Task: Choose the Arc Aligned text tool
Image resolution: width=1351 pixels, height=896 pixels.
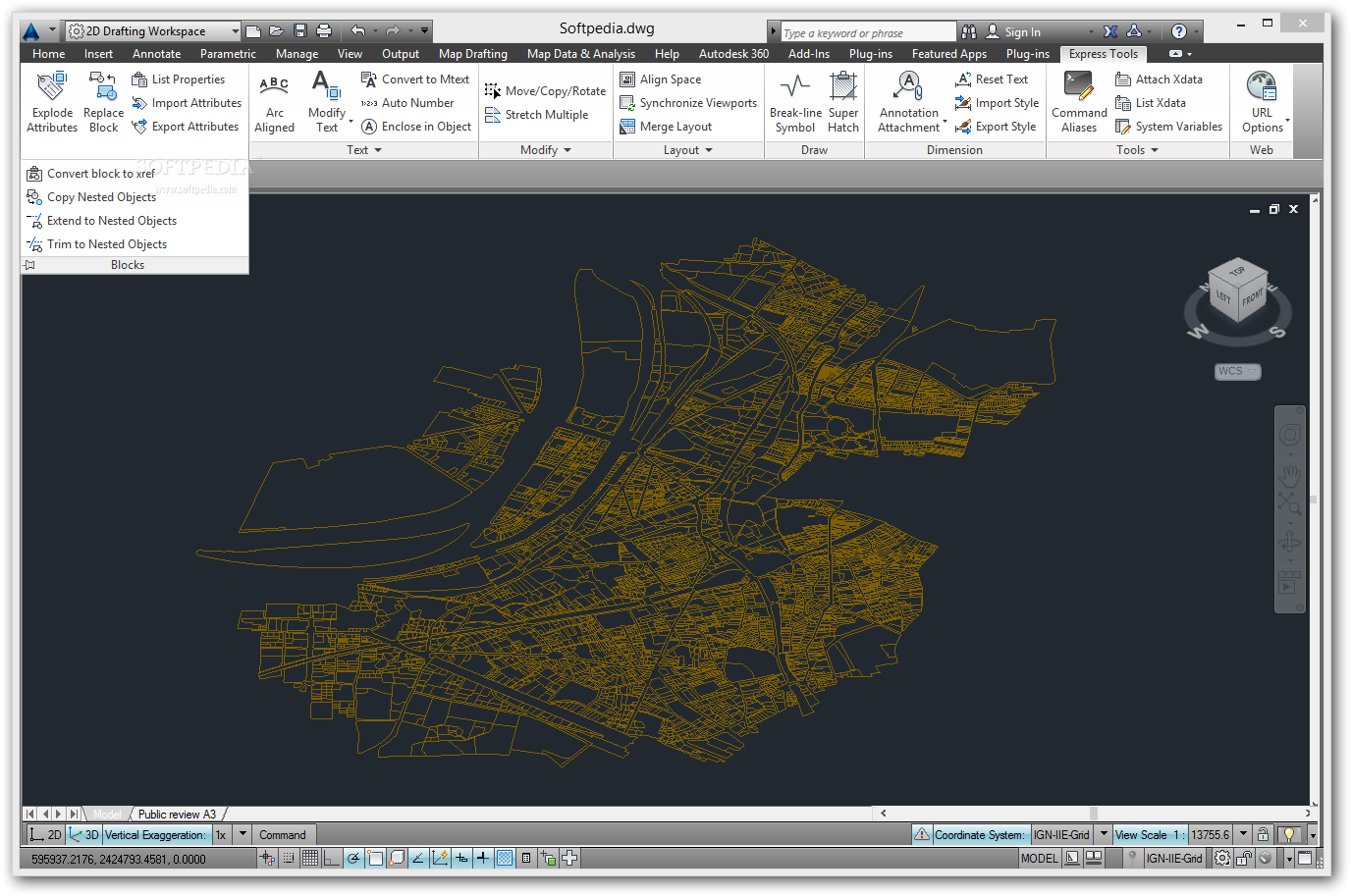Action: [274, 102]
